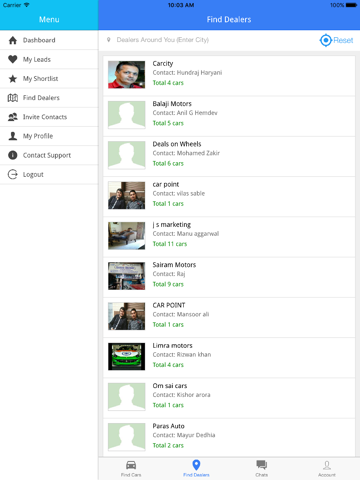Click Total 5 cars link

pyautogui.click(x=168, y=123)
